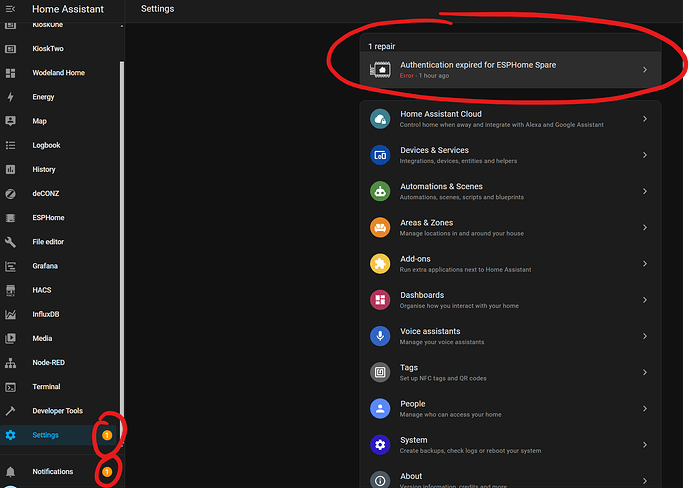Click the chevron on Voice assistants row
Screen dimensions: 690x488
(x=645, y=336)
